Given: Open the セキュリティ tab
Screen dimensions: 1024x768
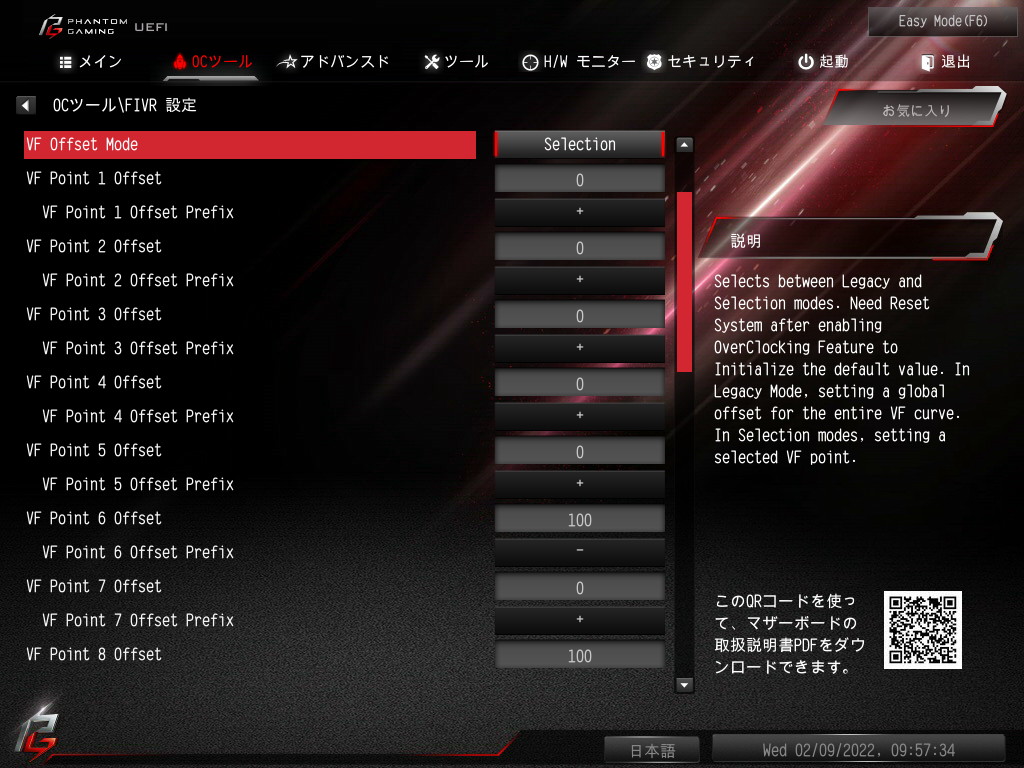Looking at the screenshot, I should pyautogui.click(x=701, y=62).
